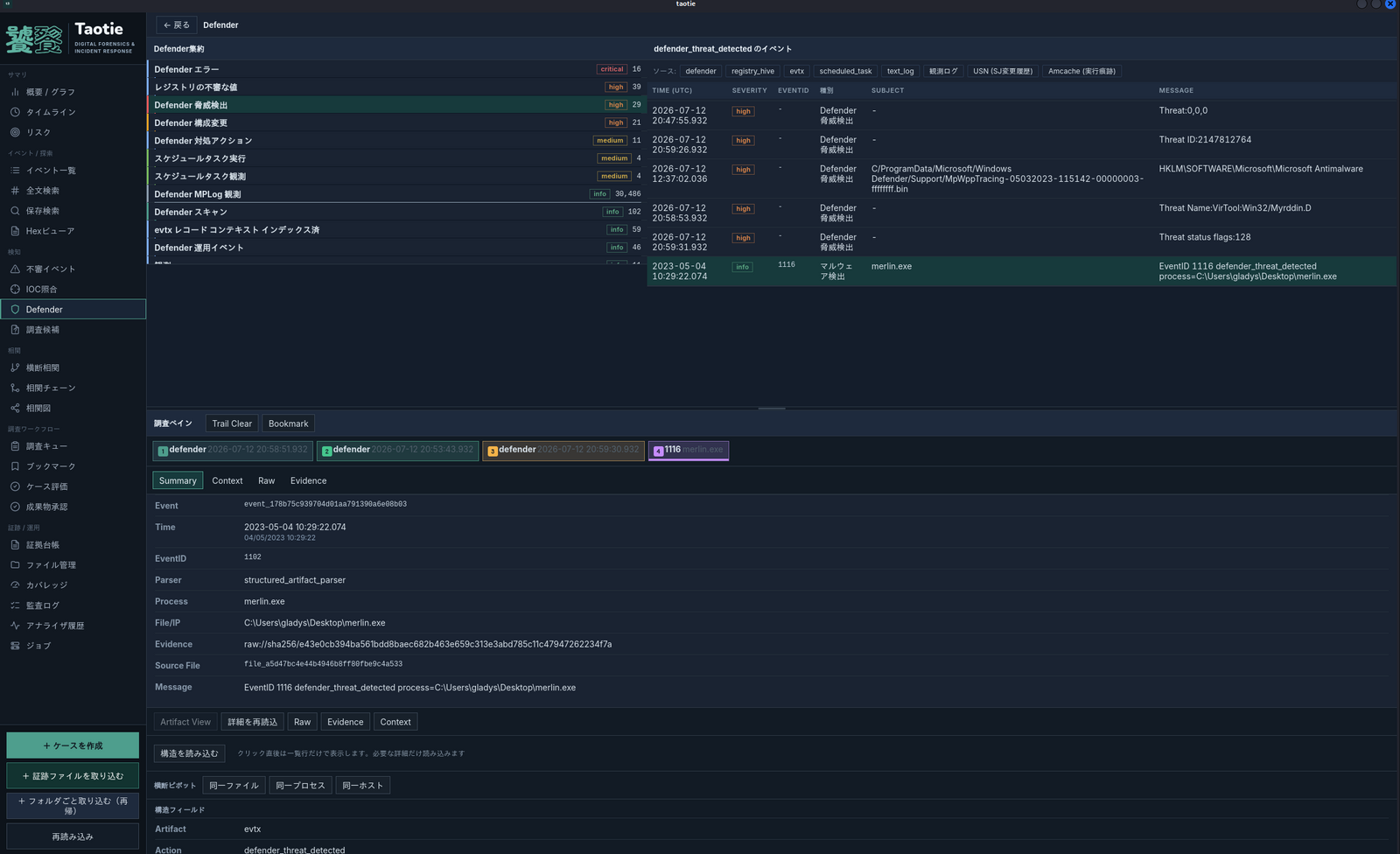Open the 保存検索 magnifier icon
The image size is (1400, 854).
15,211
